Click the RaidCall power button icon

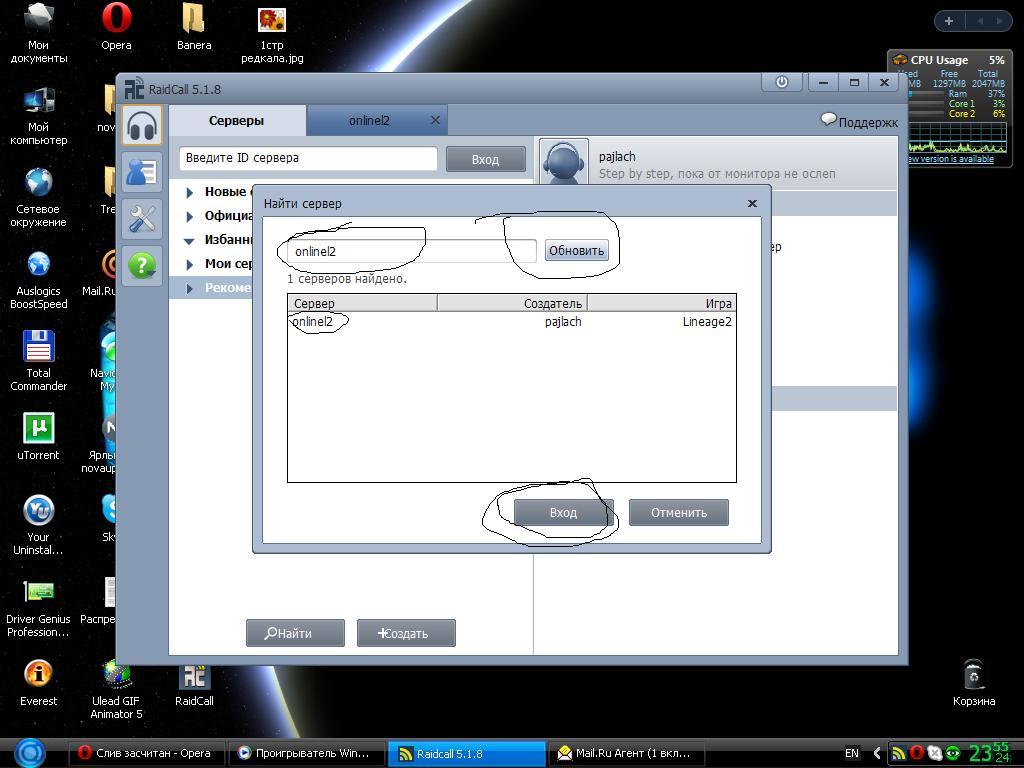tap(782, 83)
